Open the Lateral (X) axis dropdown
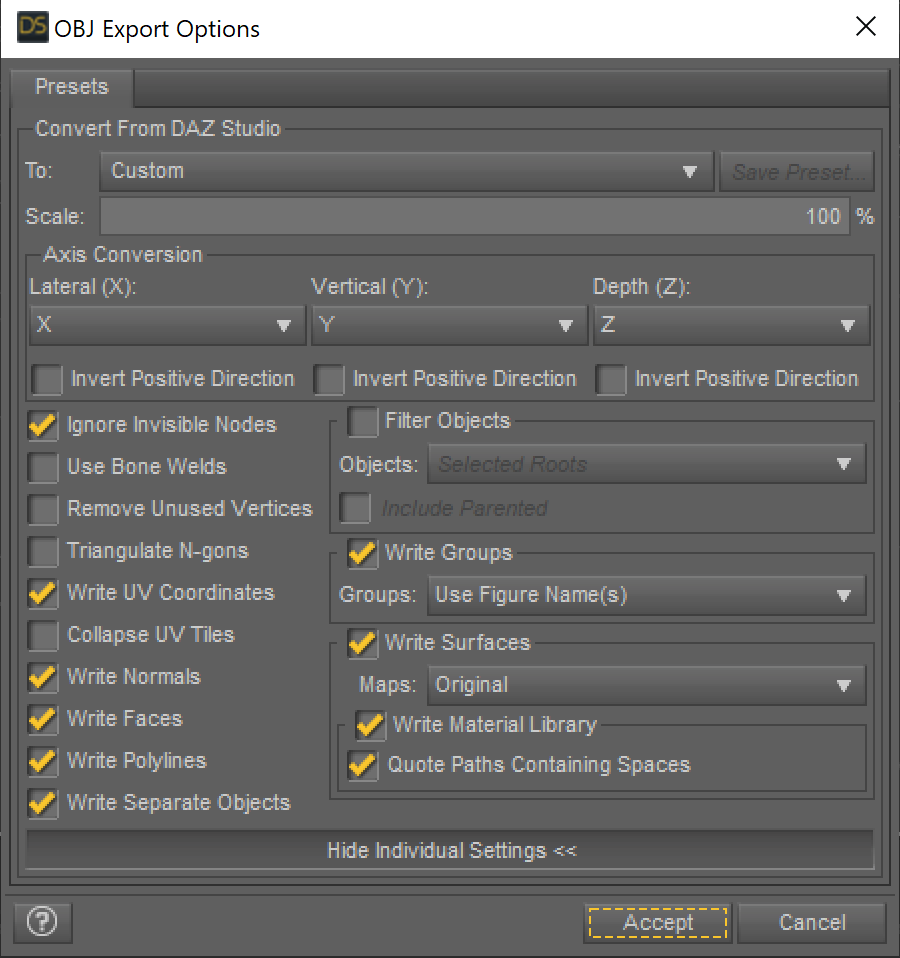 [167, 325]
